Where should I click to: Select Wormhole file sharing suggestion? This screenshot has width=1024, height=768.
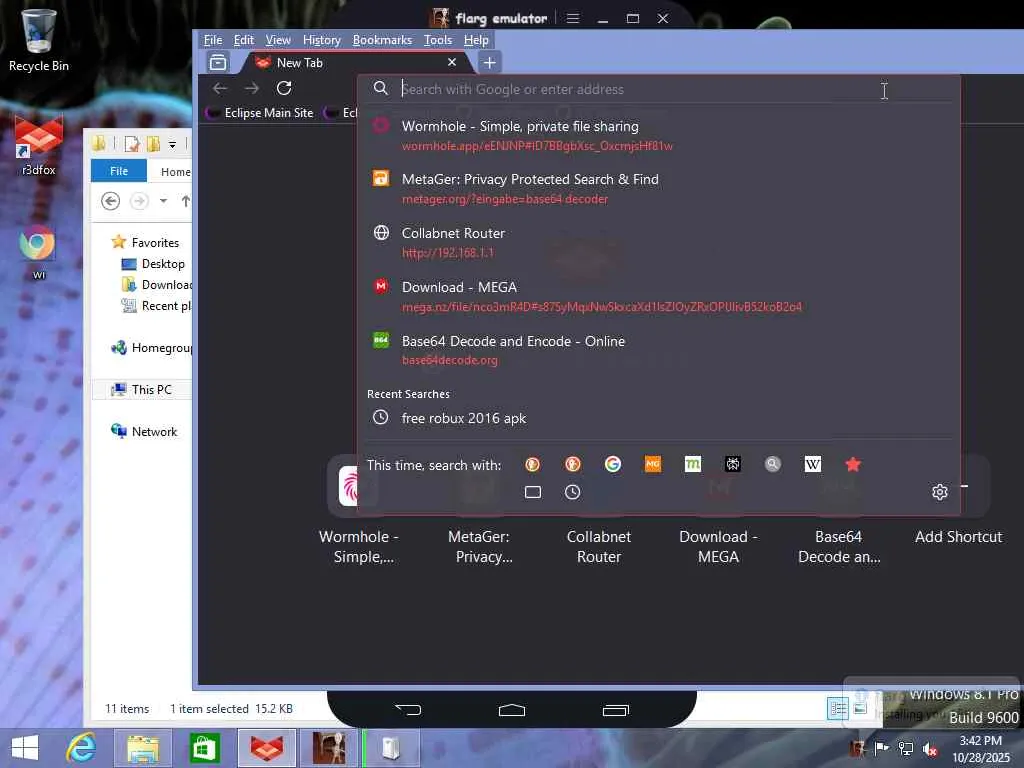tap(658, 135)
